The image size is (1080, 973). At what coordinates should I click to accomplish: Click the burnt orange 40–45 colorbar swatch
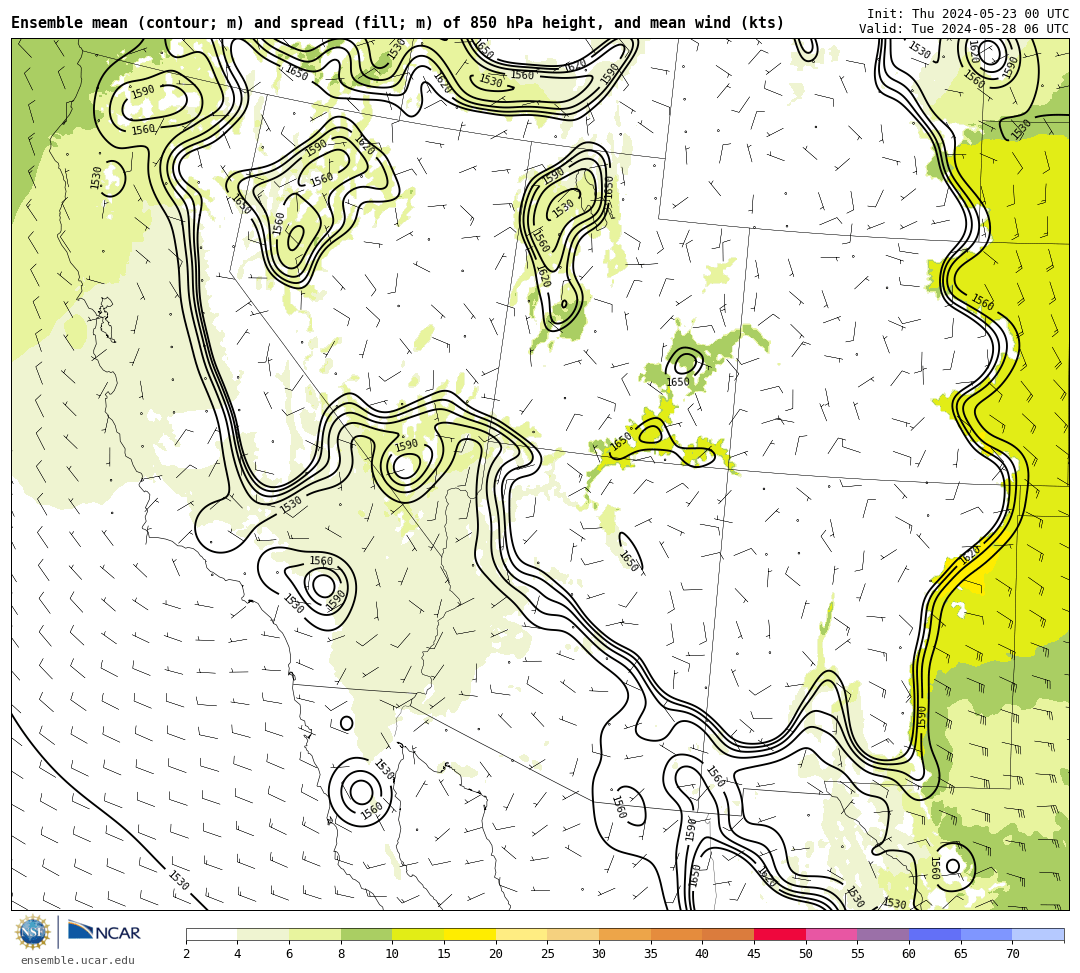[728, 934]
